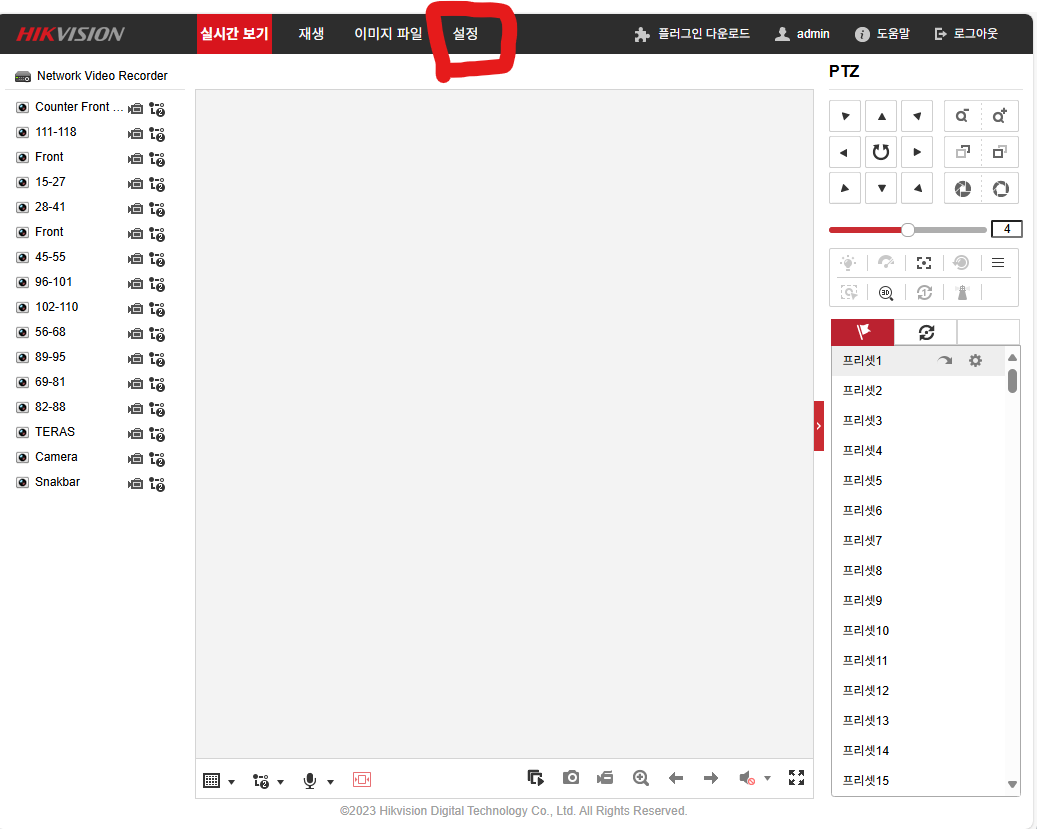Capture a snapshot with camera icon
Screen dimensions: 1037x829
pyautogui.click(x=571, y=777)
